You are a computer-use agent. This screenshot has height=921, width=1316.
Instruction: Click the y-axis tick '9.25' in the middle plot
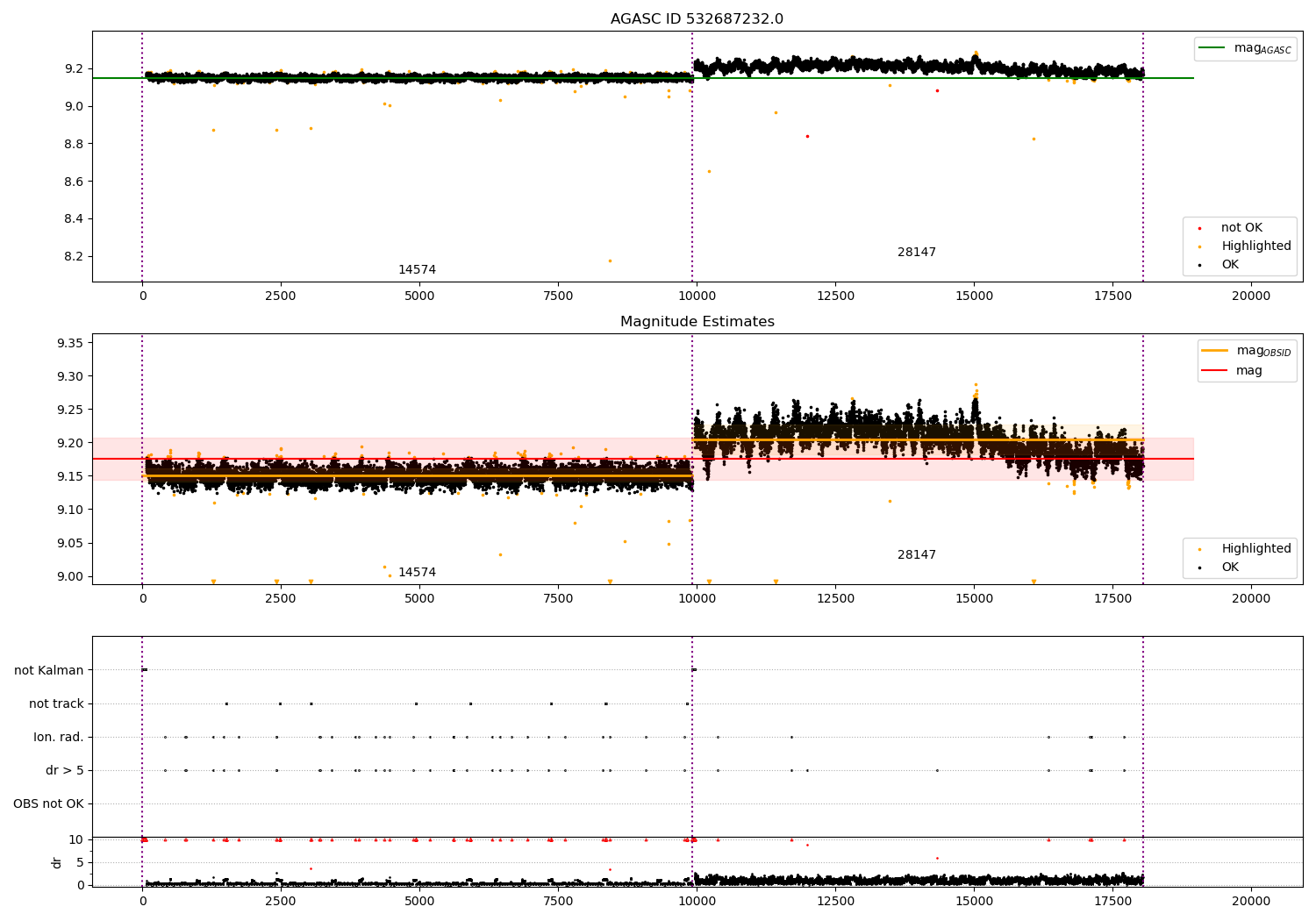point(70,410)
